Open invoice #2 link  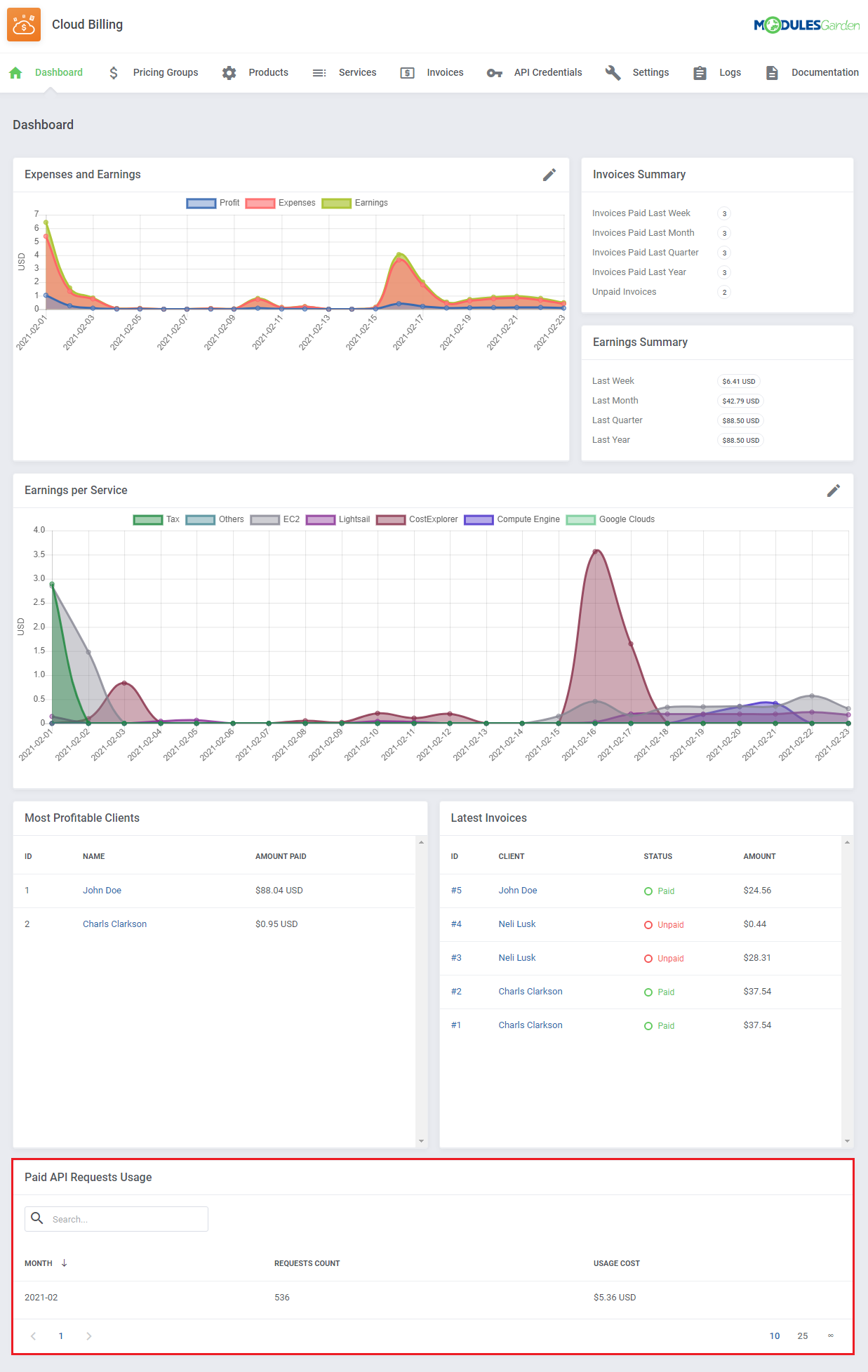(x=456, y=992)
